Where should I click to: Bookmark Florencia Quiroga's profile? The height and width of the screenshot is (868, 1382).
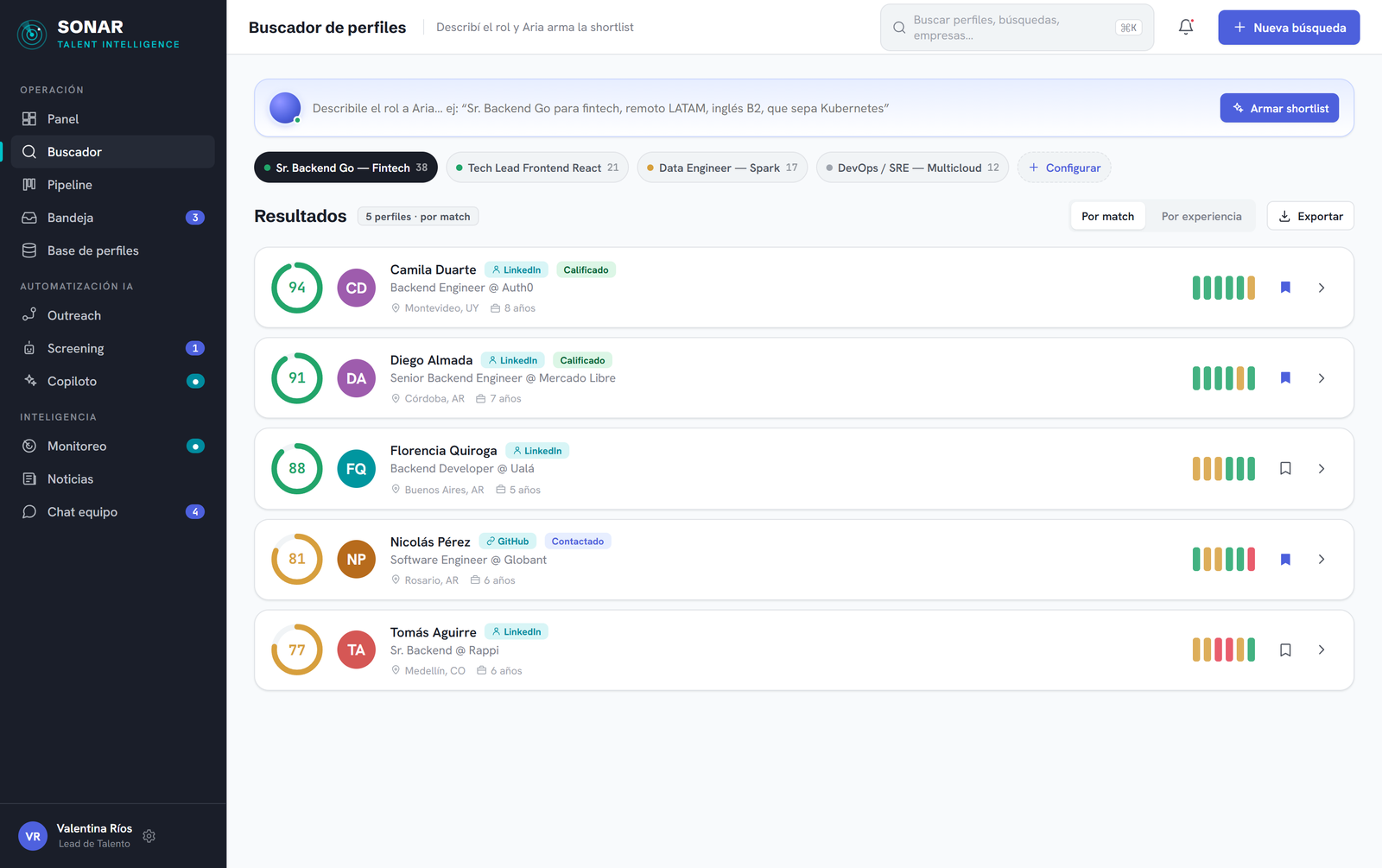(x=1285, y=469)
